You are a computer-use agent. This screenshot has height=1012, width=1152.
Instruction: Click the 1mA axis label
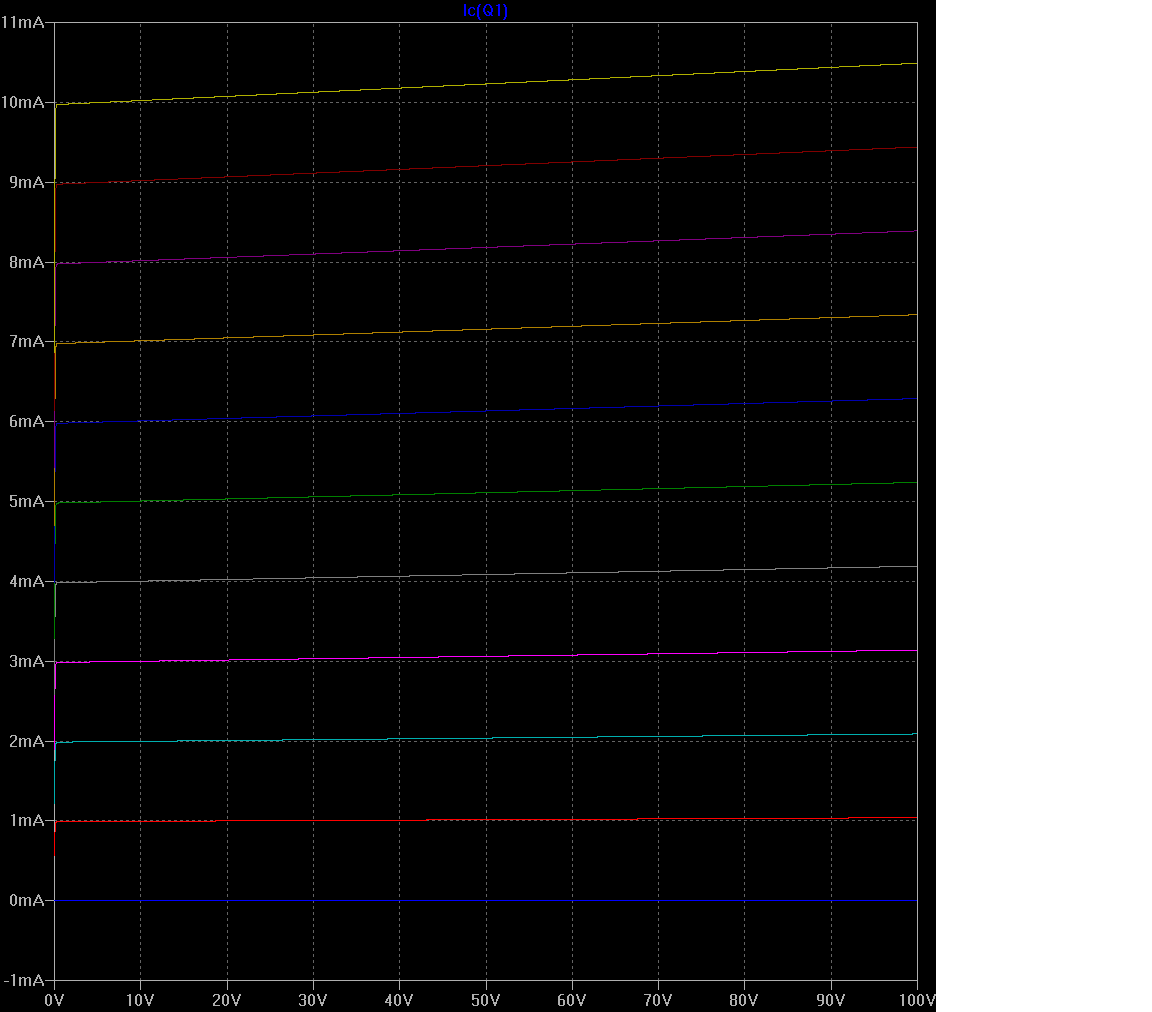pos(26,820)
